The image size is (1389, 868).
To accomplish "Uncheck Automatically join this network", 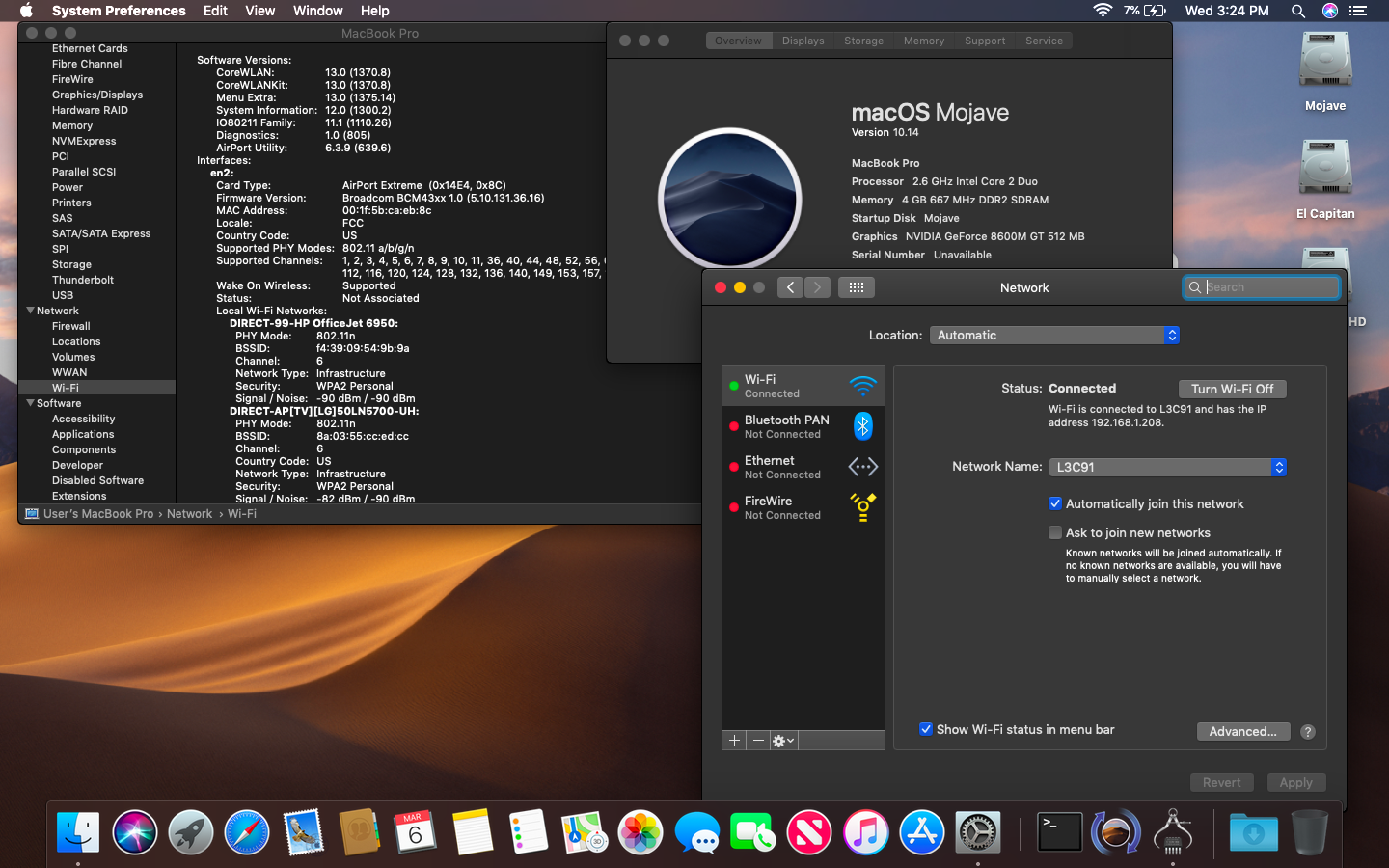I will tap(1055, 503).
